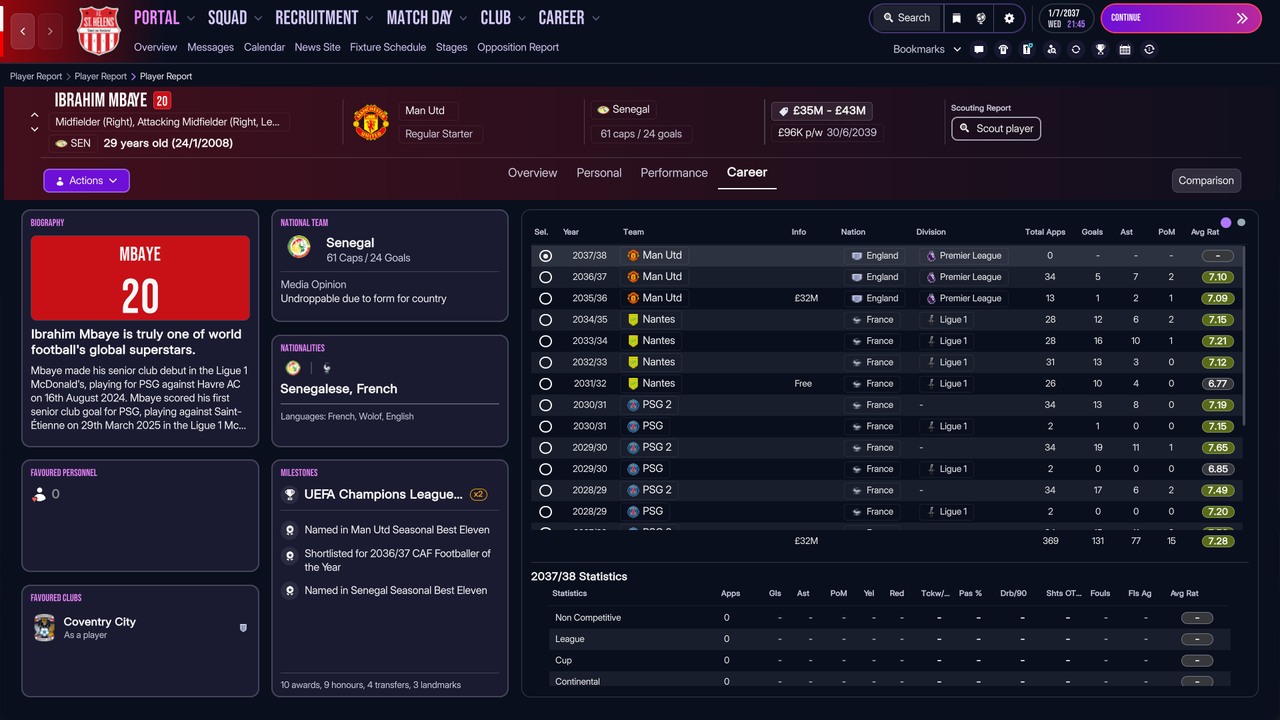Image resolution: width=1280 pixels, height=720 pixels.
Task: Select the 2037/38 Man Utd season radio button
Action: tap(545, 256)
